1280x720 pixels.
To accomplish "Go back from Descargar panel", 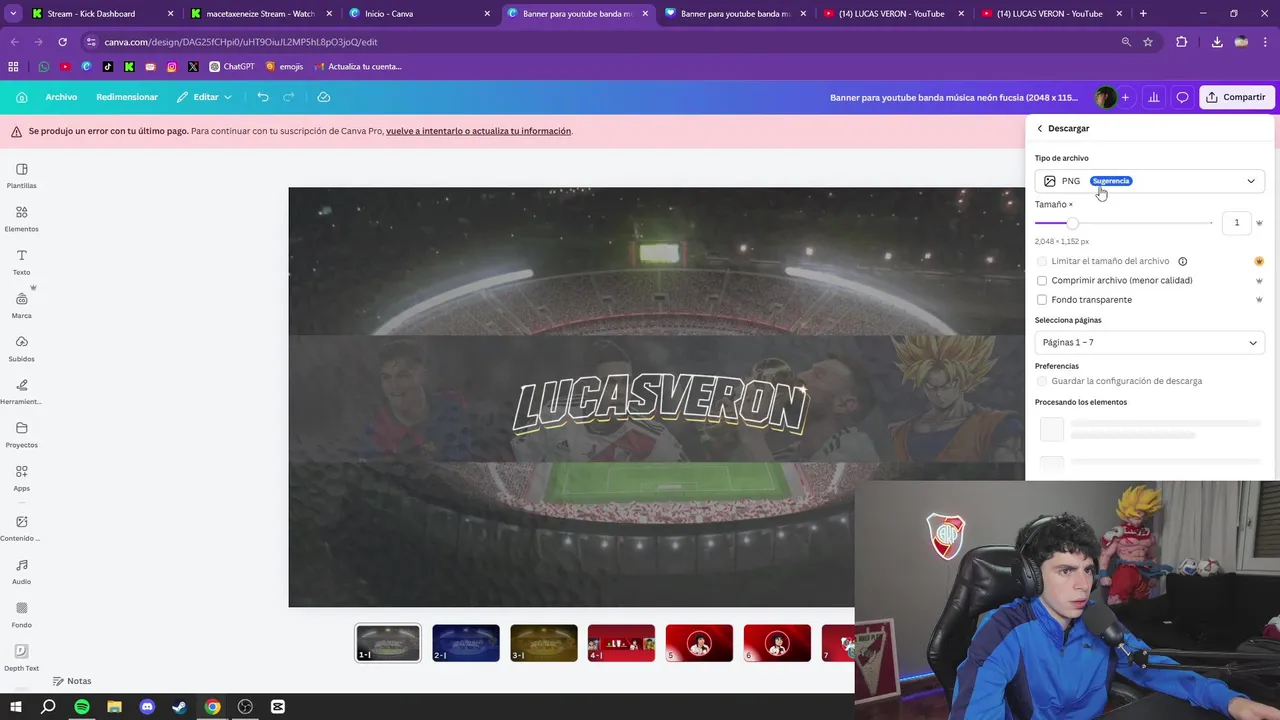I will [1040, 128].
